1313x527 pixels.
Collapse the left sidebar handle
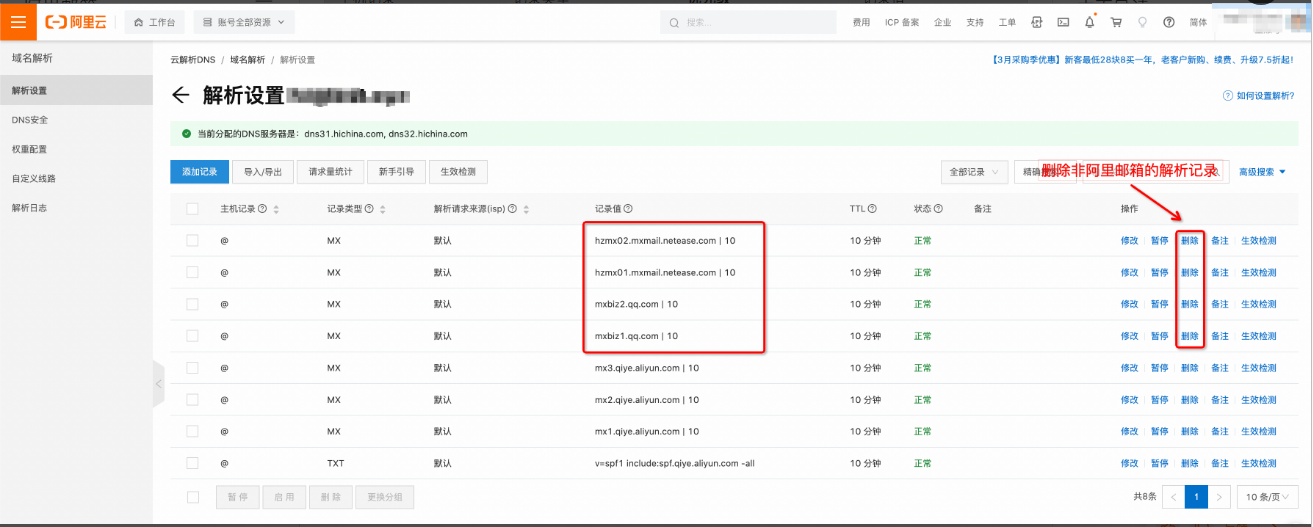pyautogui.click(x=158, y=383)
